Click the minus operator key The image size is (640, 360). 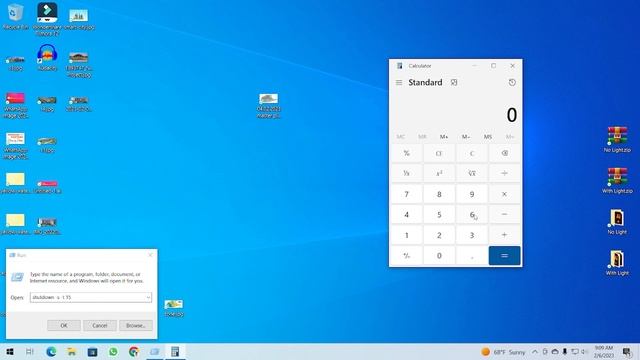tap(504, 214)
